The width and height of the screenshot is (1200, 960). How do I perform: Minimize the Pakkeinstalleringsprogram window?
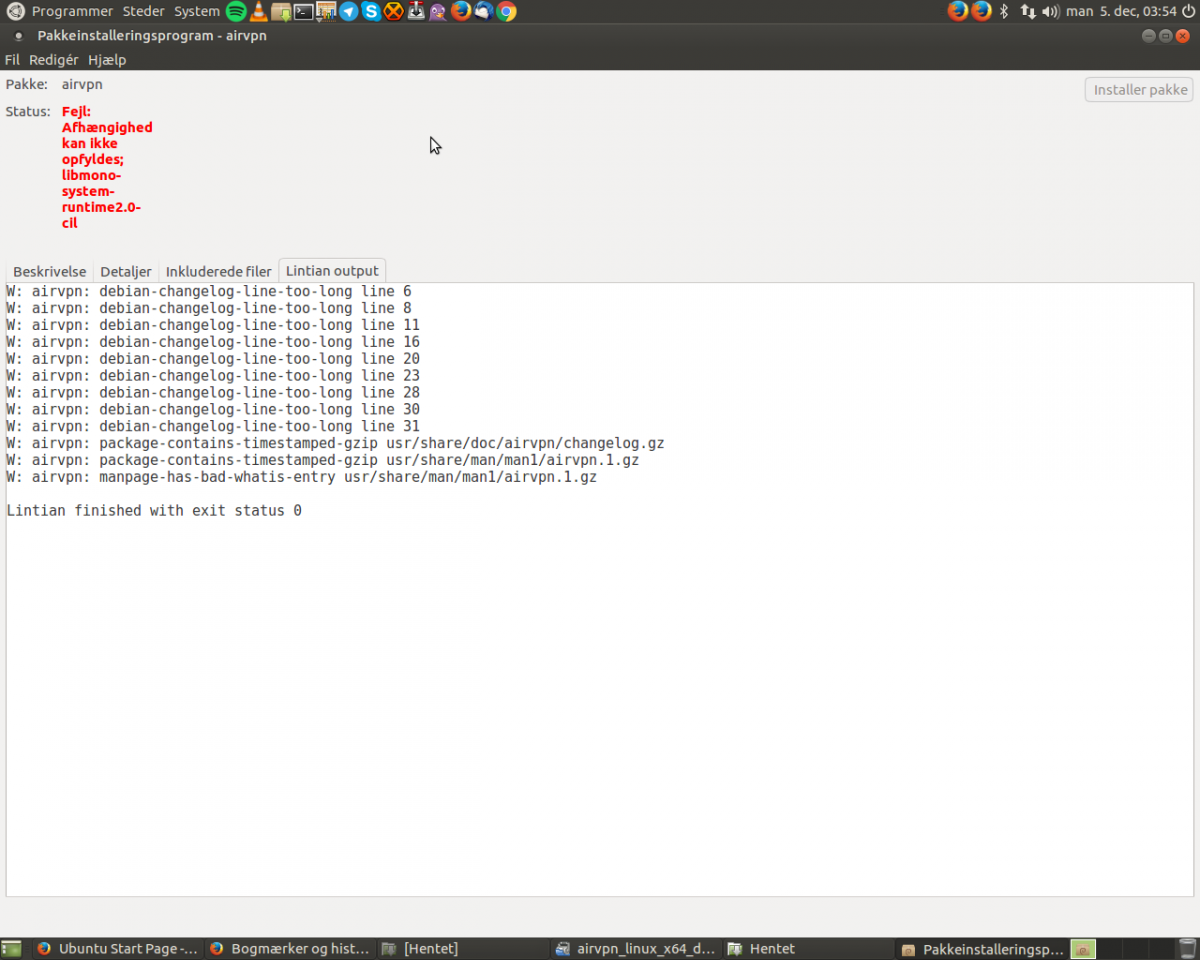pyautogui.click(x=1148, y=35)
